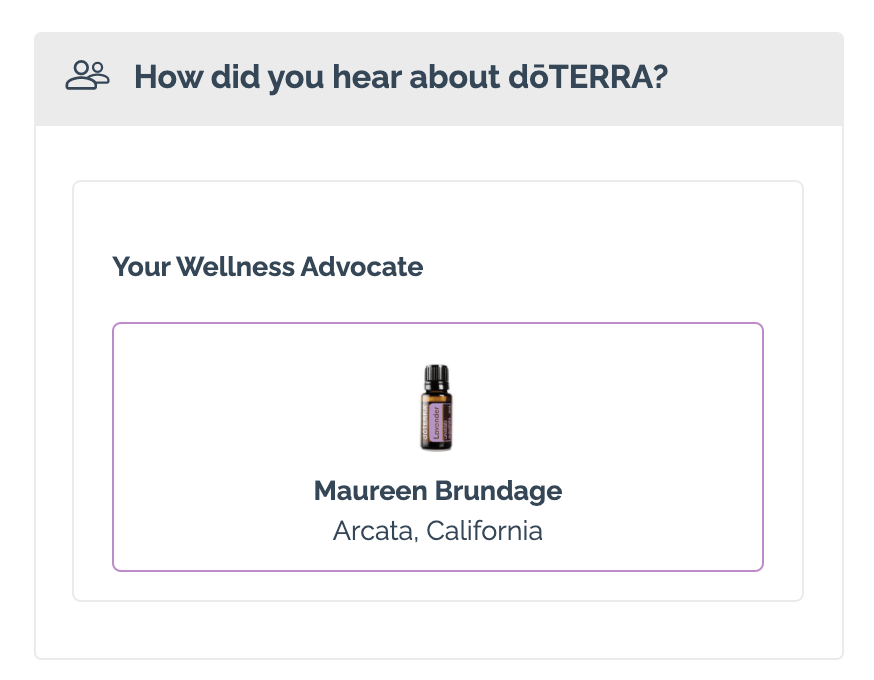Viewport: 874px width, 680px height.
Task: Click the black cap of the oil bottle
Action: pyautogui.click(x=436, y=377)
